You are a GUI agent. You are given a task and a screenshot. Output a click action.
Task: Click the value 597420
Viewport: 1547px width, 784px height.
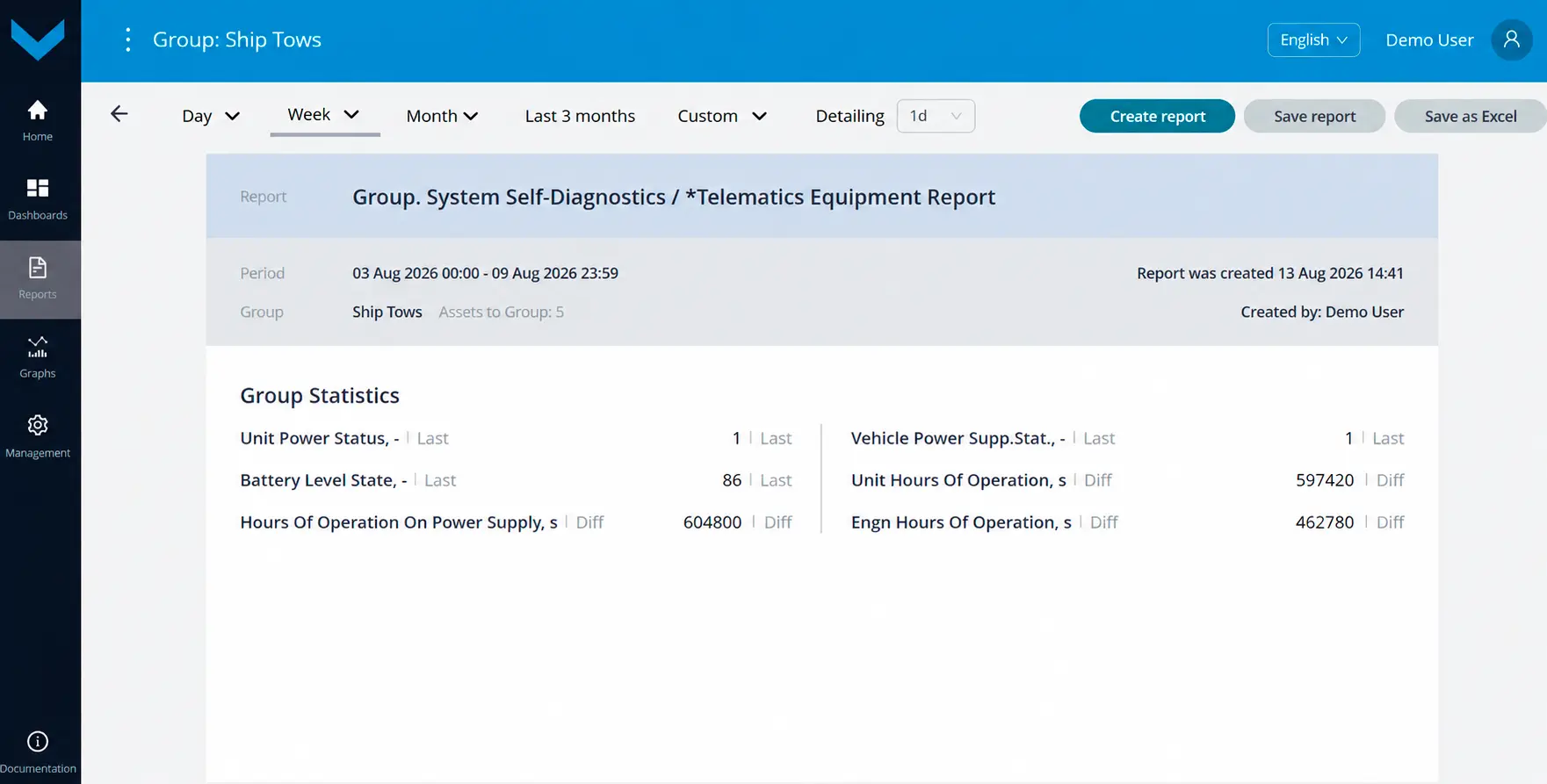[x=1325, y=480]
